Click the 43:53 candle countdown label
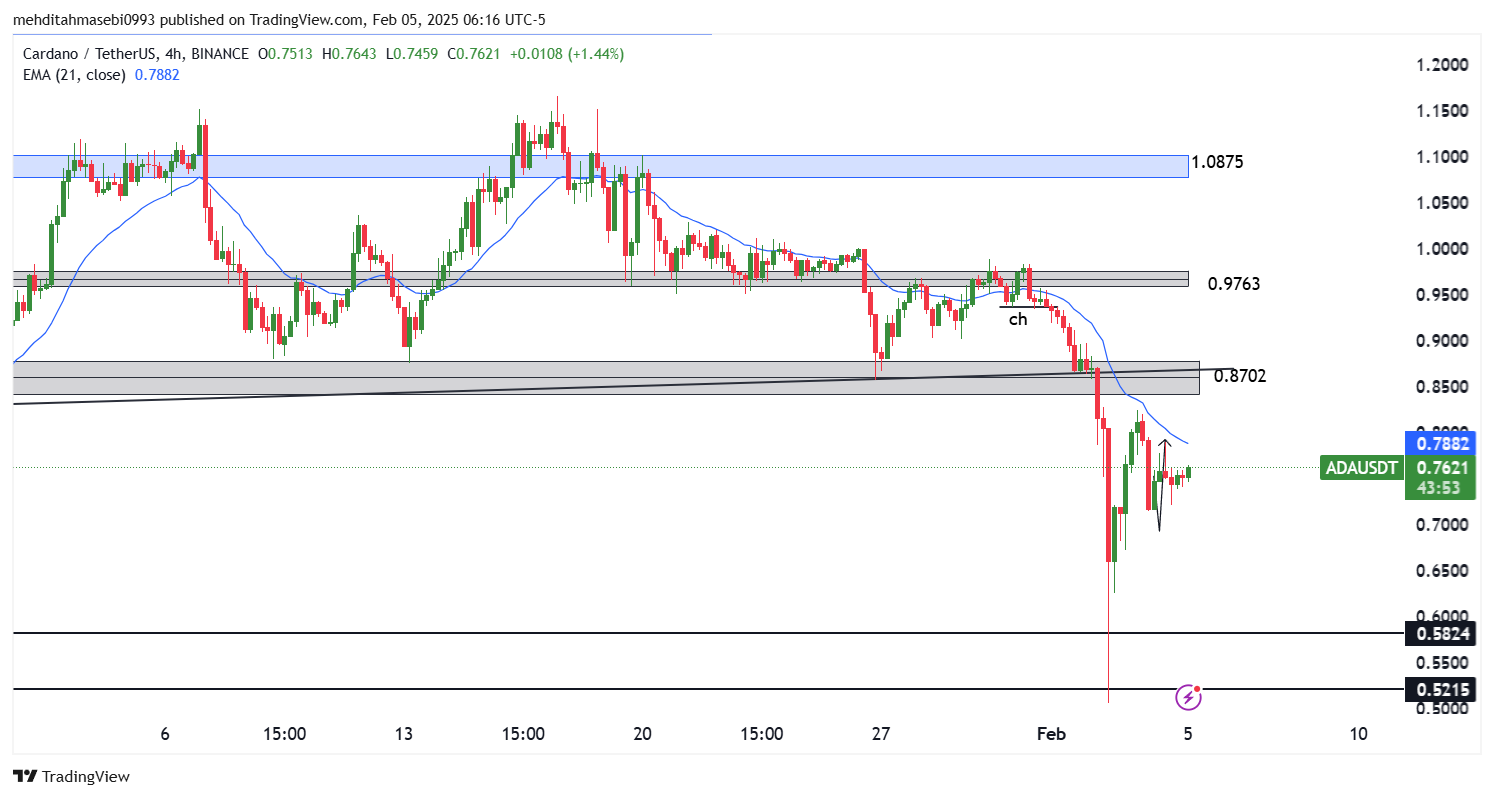Screen dimensions: 1494x798 pos(1439,488)
